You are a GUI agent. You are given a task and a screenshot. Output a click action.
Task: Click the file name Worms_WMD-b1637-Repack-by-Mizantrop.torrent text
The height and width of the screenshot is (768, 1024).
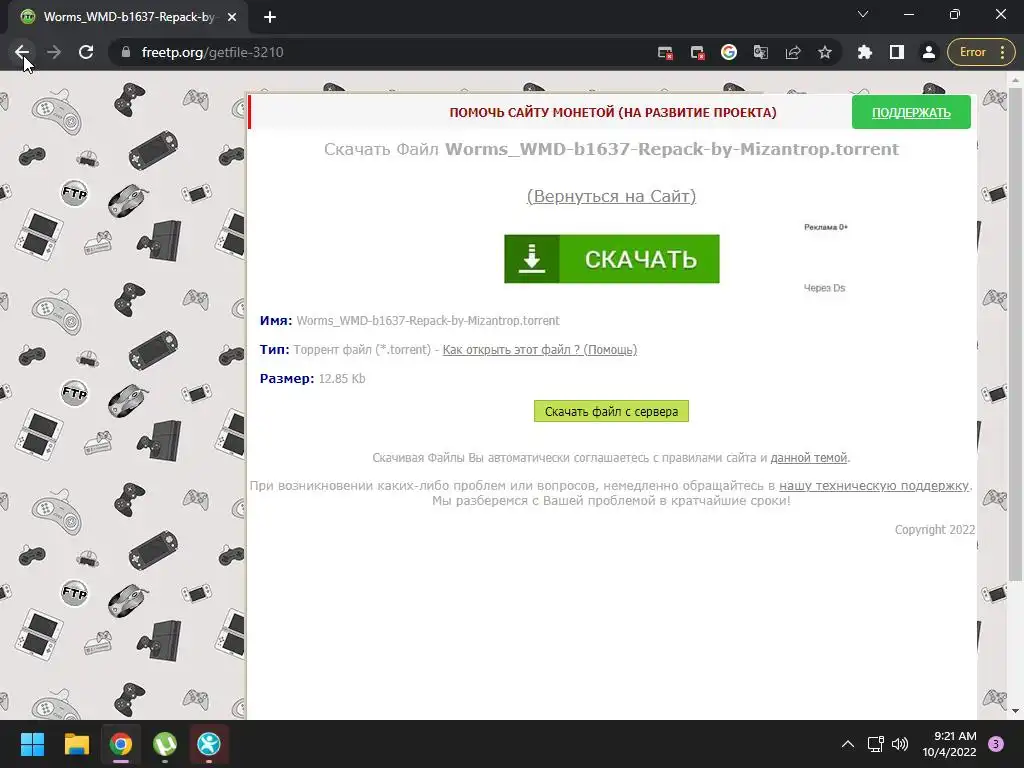tap(428, 321)
